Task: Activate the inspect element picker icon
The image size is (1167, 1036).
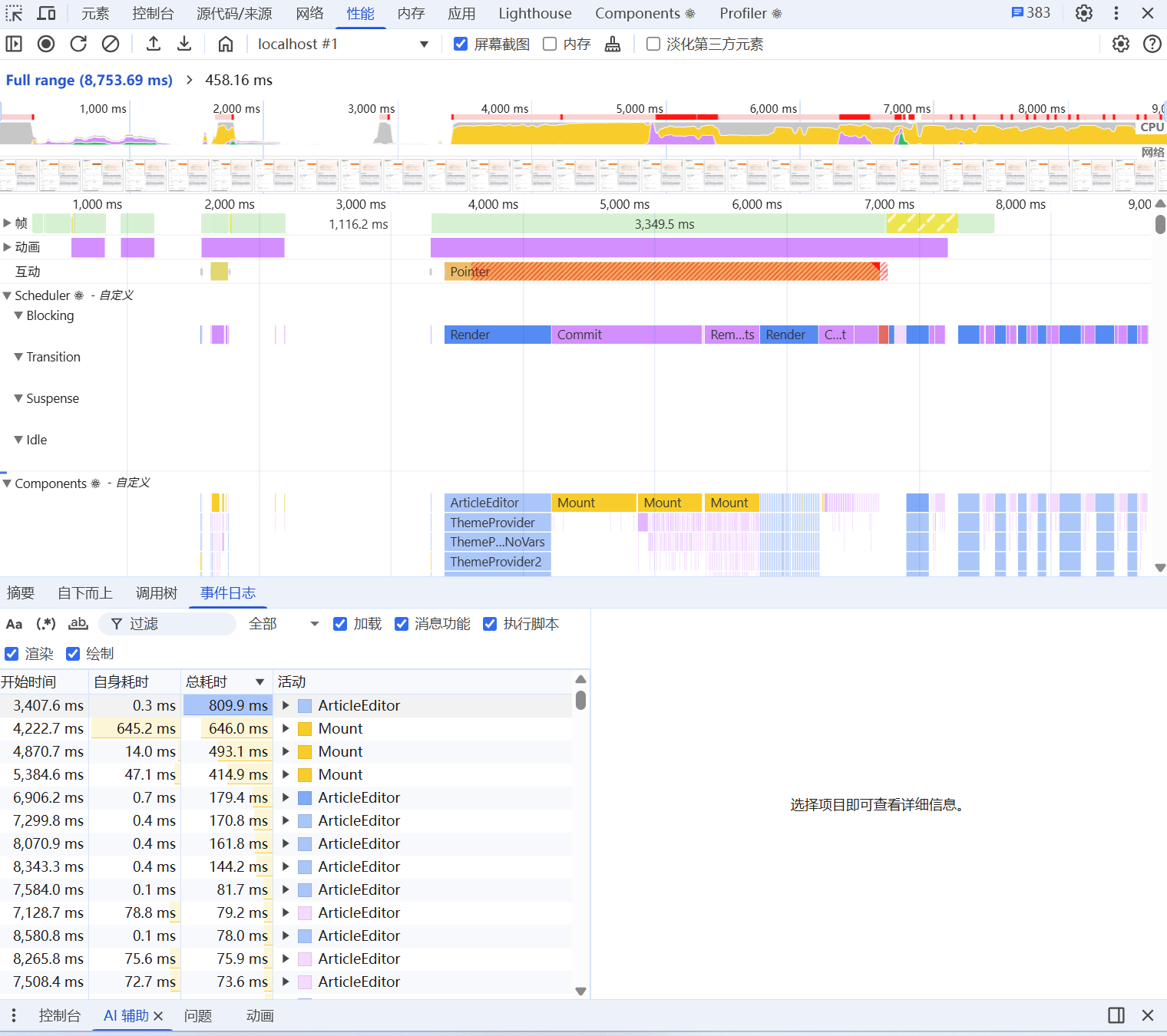Action: point(14,13)
